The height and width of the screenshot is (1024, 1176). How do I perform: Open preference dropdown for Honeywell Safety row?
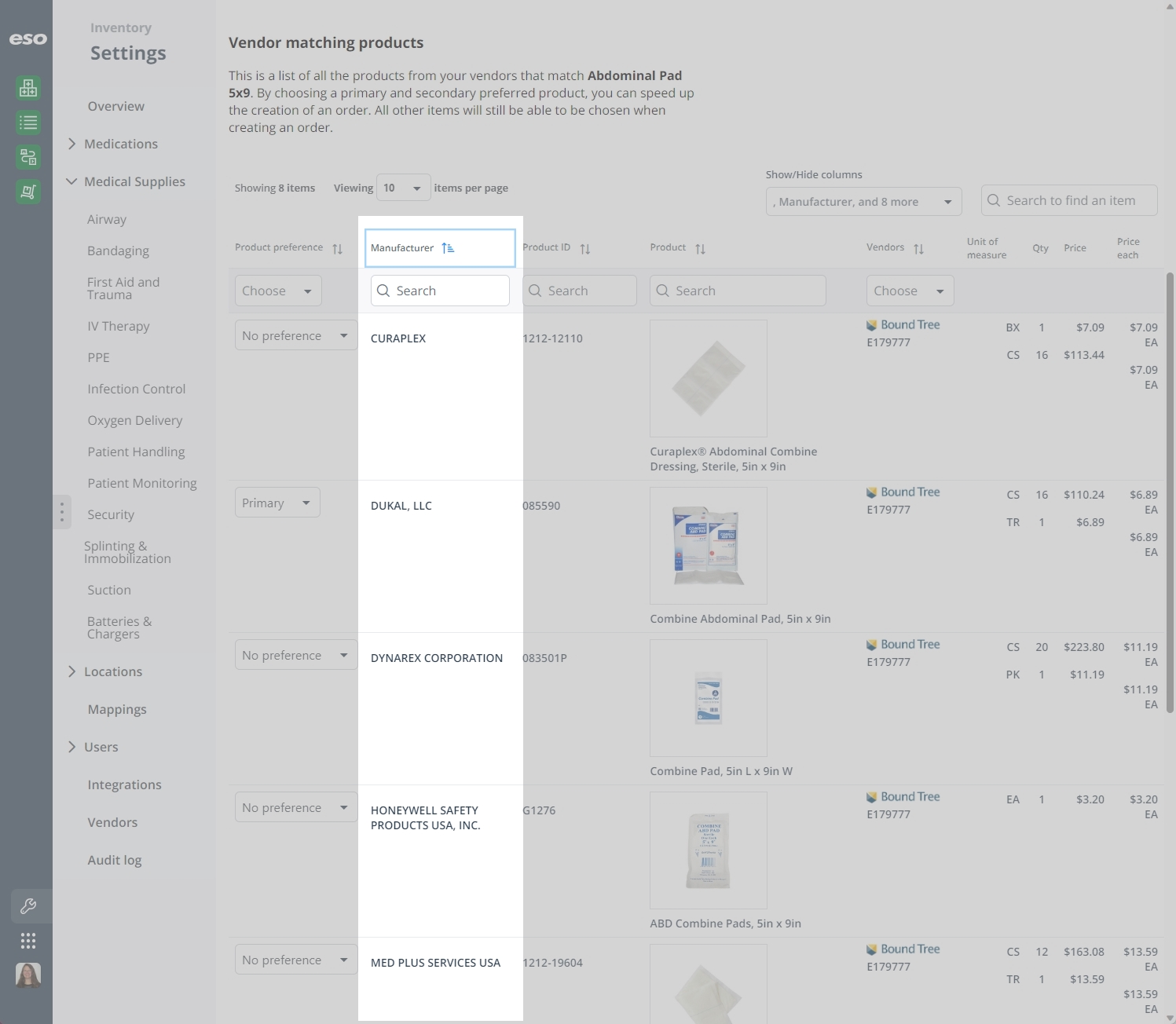[x=296, y=807]
